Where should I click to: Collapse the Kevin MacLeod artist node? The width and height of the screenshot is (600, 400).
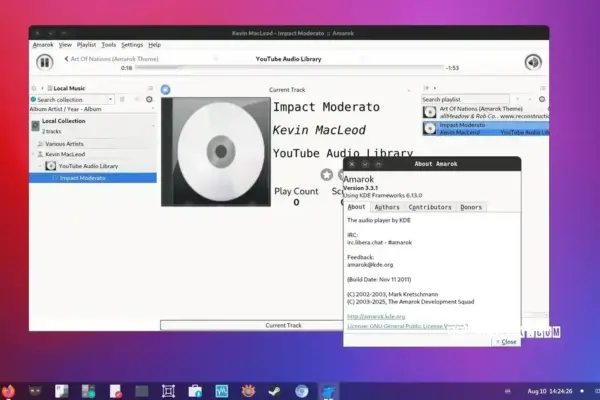(x=33, y=154)
